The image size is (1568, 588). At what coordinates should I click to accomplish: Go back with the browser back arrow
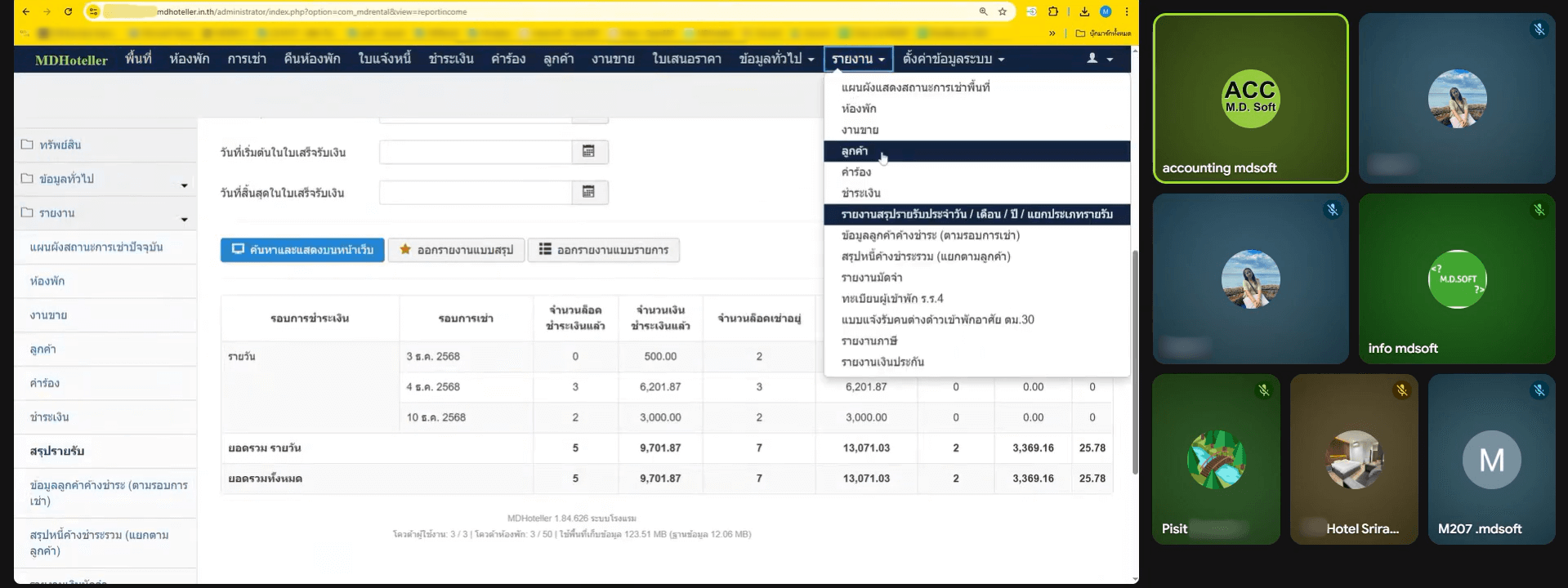pos(26,11)
